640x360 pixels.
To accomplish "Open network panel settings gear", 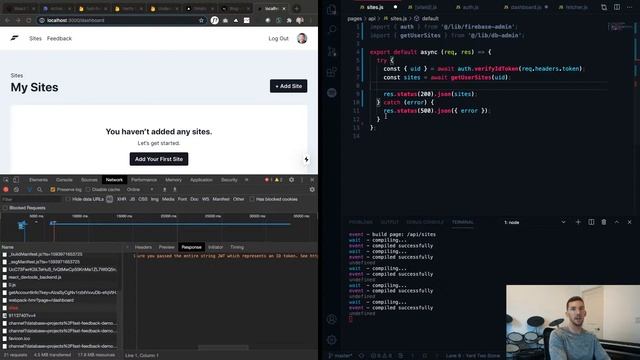I will coord(312,189).
